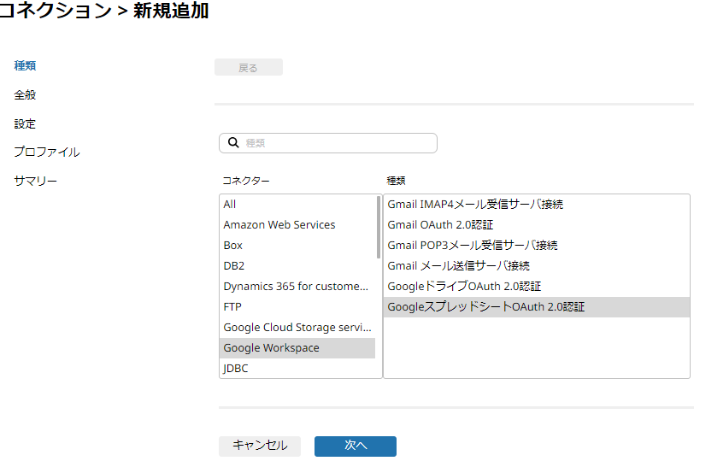This screenshot has width=703, height=459.
Task: Click the 次へ next button
Action: coord(355,446)
